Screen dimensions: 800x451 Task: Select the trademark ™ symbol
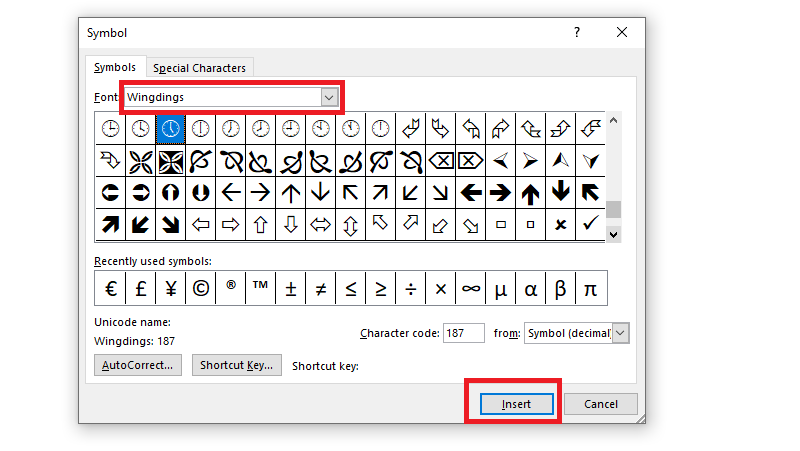[261, 289]
